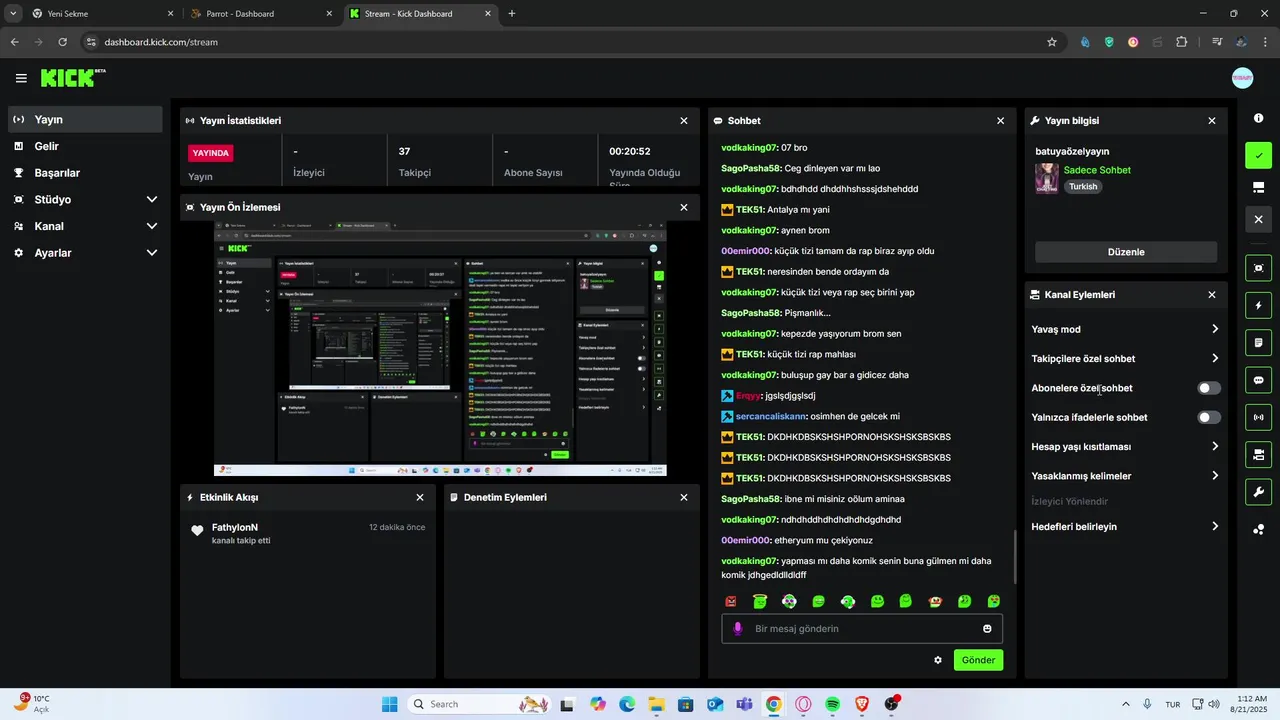Open Hesap yaşı kısıtlaması options

(x=1126, y=447)
